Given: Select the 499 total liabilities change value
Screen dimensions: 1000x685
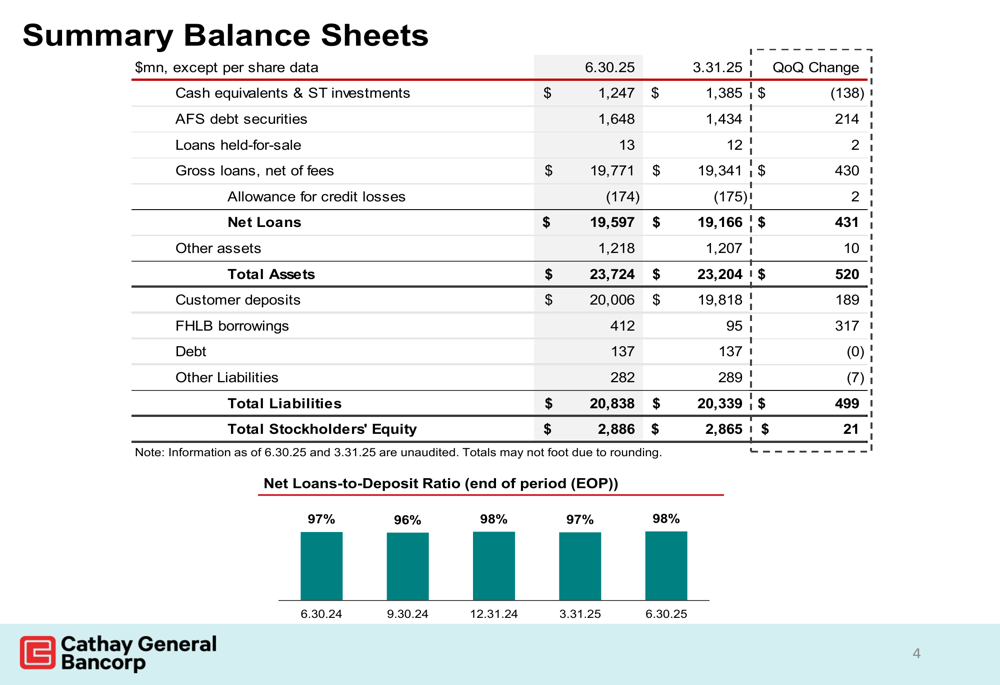Looking at the screenshot, I should click(x=847, y=404).
